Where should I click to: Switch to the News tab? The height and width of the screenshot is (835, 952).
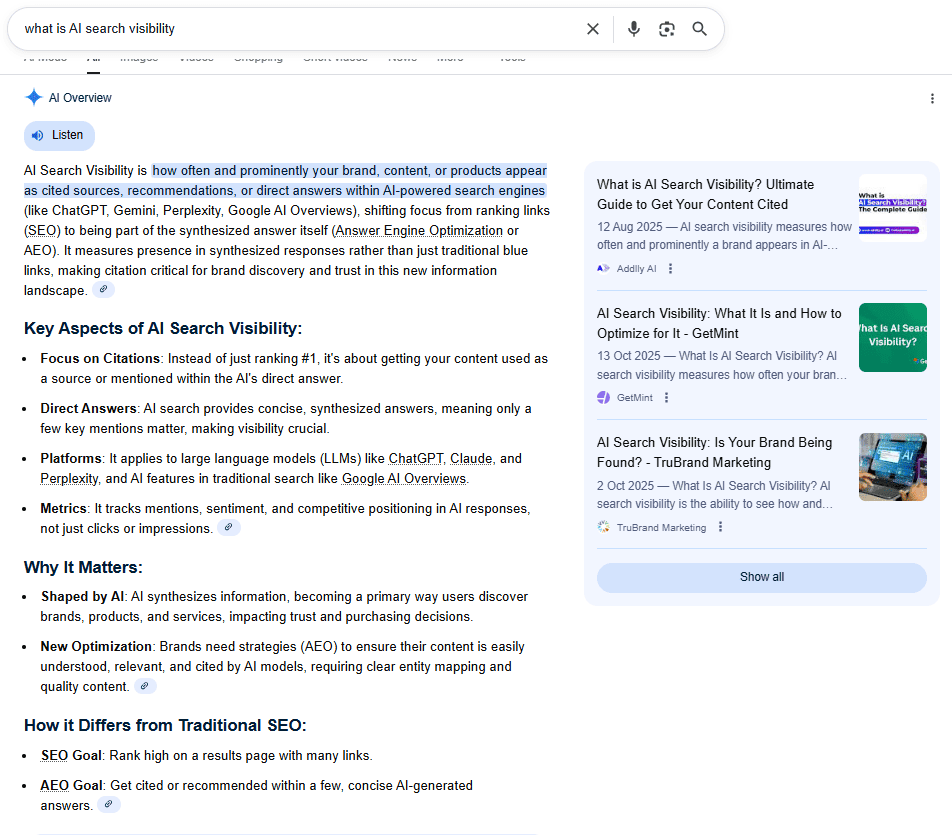tap(402, 57)
